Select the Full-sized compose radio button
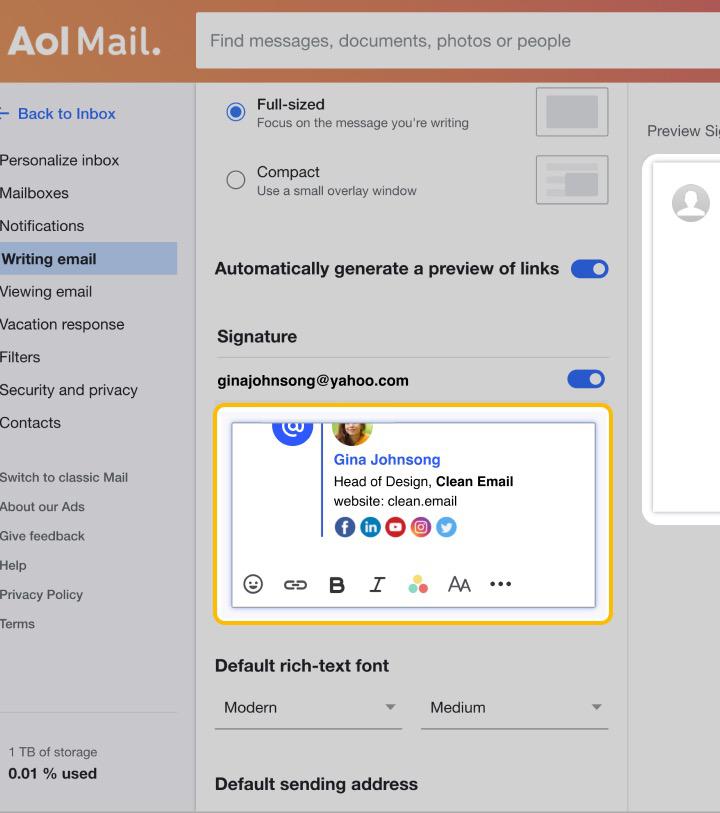 point(236,112)
